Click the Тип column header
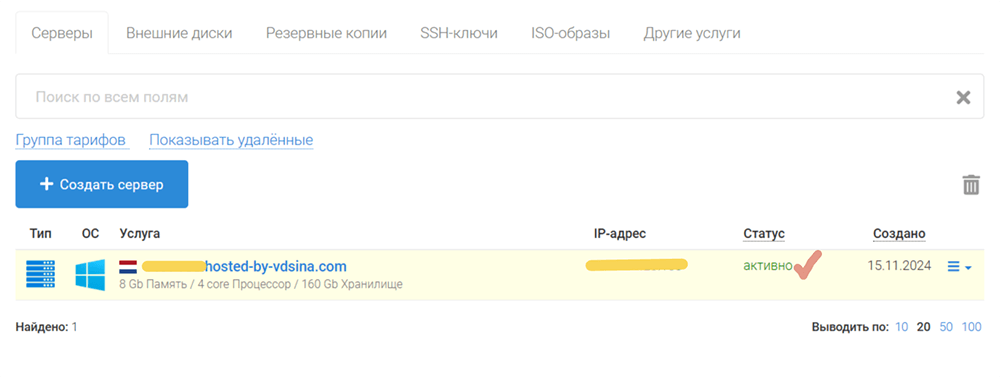 (40, 234)
